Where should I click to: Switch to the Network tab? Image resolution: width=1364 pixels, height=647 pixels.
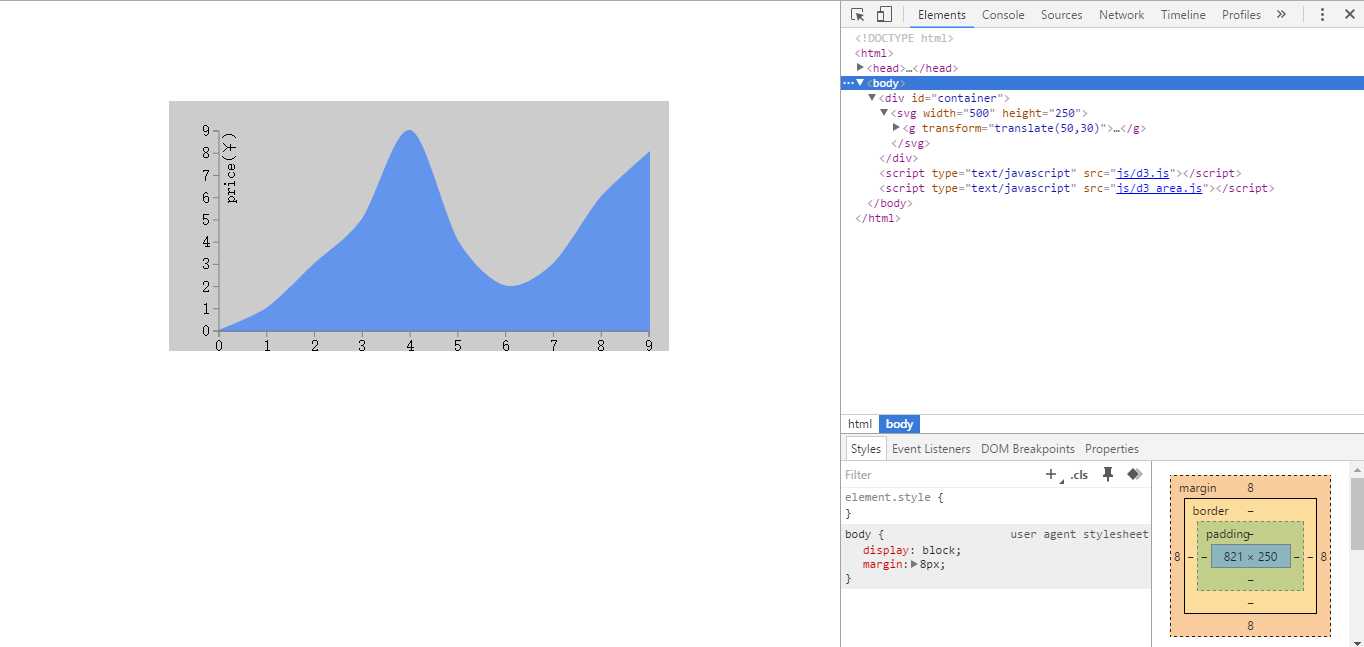tap(1122, 14)
